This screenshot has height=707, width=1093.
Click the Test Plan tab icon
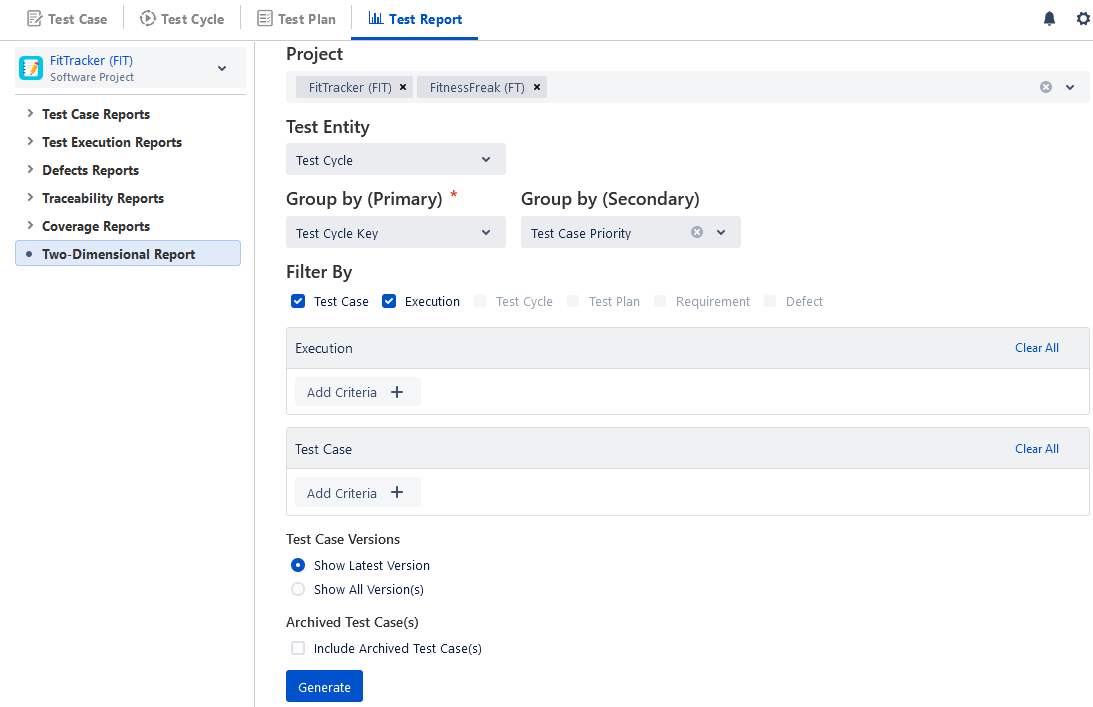point(264,19)
